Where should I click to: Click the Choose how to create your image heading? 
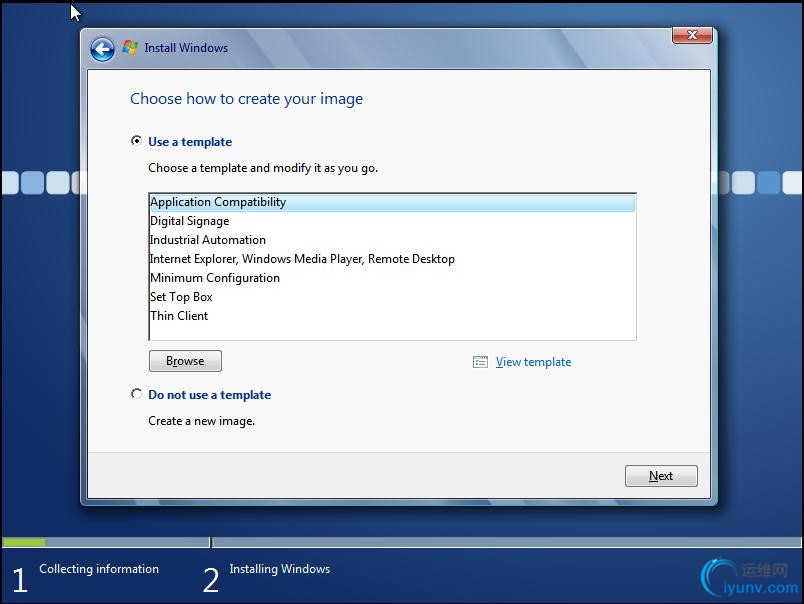(246, 98)
